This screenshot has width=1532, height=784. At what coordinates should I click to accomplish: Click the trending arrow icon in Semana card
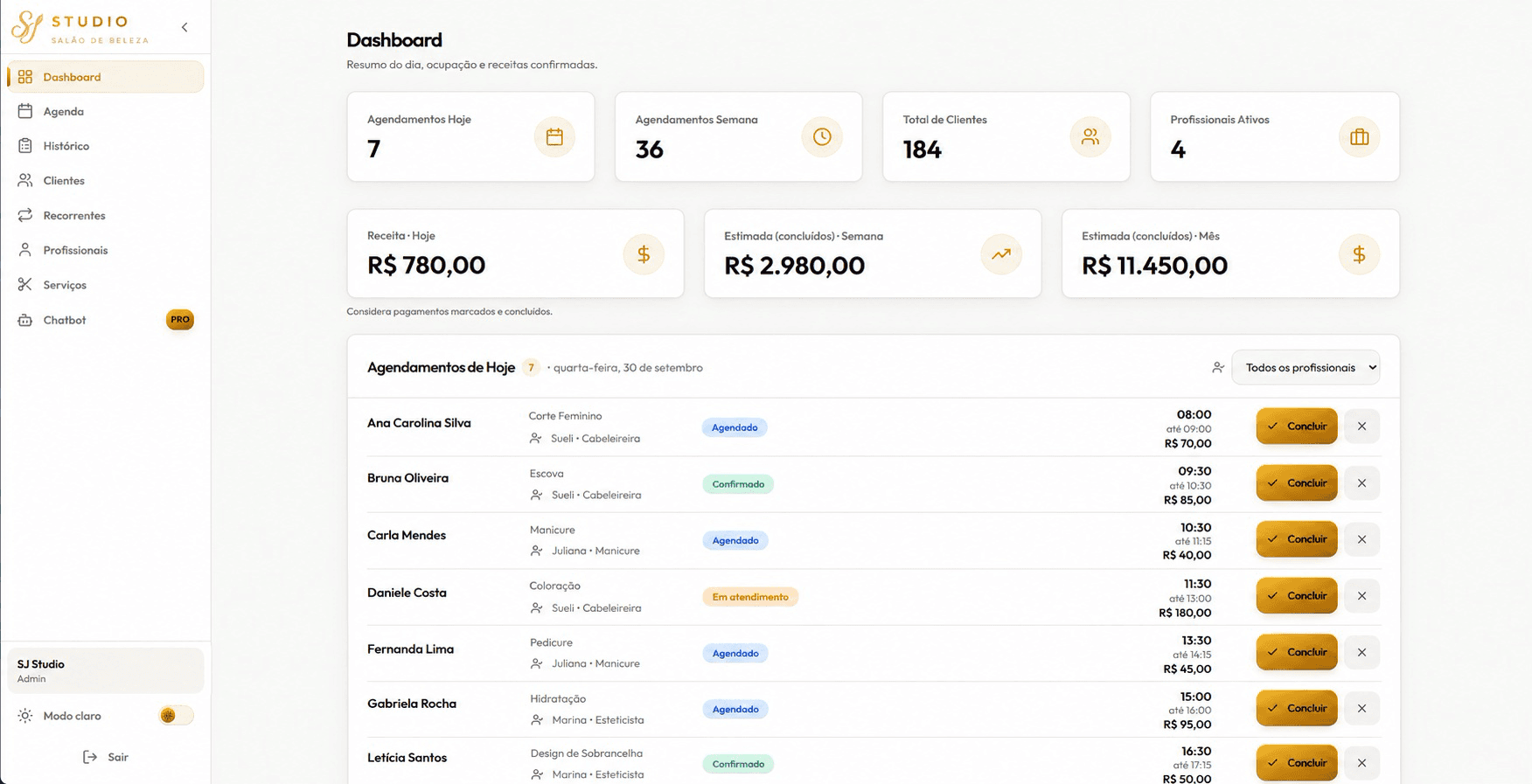(x=1001, y=254)
